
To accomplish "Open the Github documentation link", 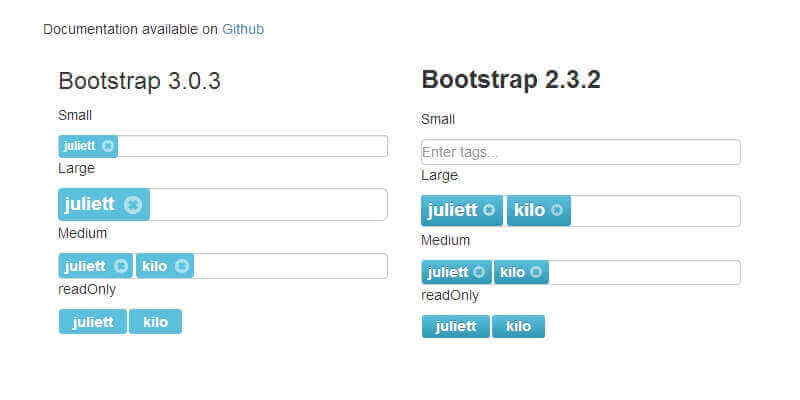I will pyautogui.click(x=243, y=29).
